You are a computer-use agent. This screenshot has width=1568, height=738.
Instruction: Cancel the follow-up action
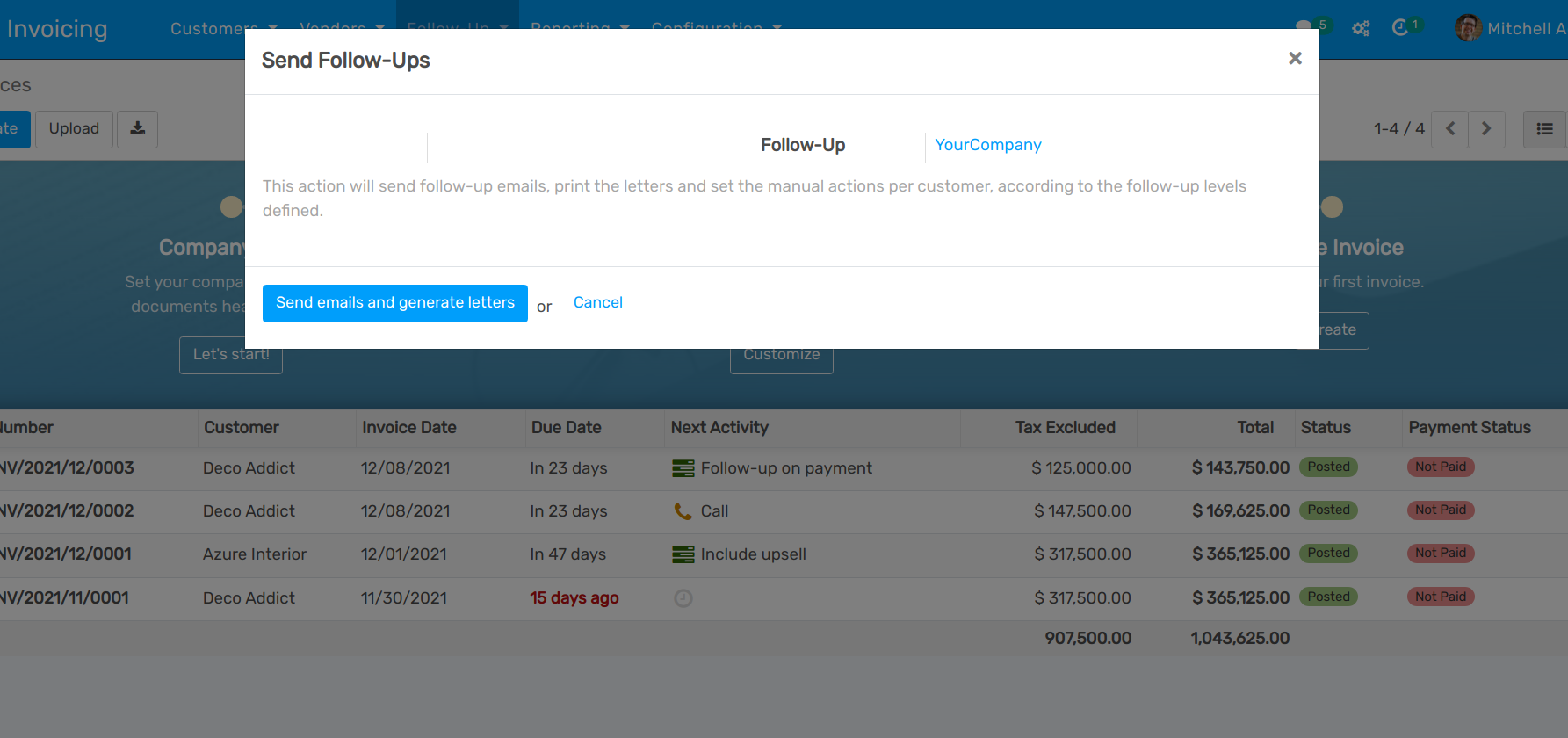pyautogui.click(x=597, y=302)
